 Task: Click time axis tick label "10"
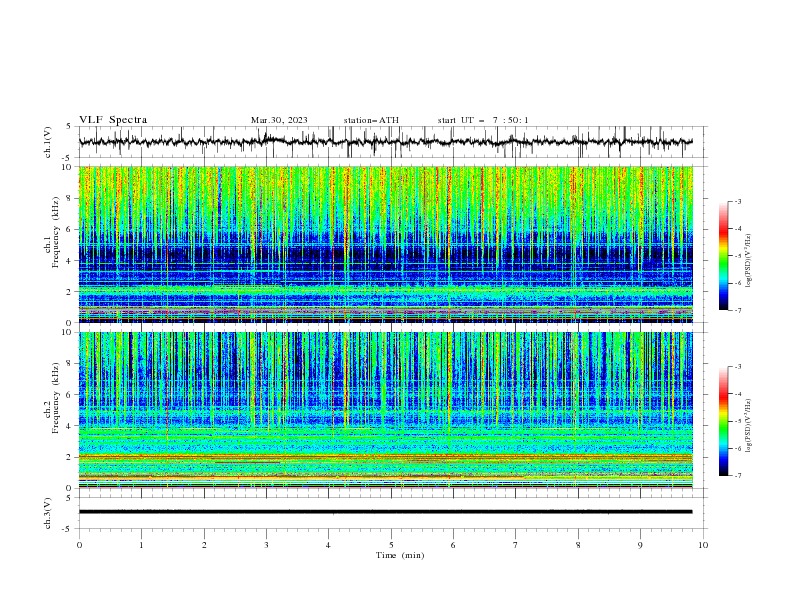[x=703, y=545]
